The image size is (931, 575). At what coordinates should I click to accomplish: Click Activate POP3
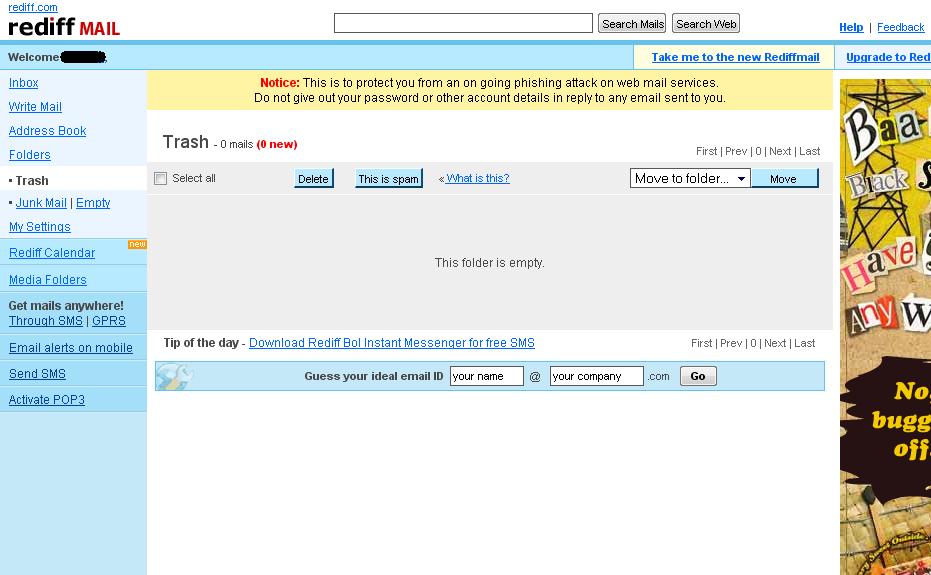(x=47, y=400)
